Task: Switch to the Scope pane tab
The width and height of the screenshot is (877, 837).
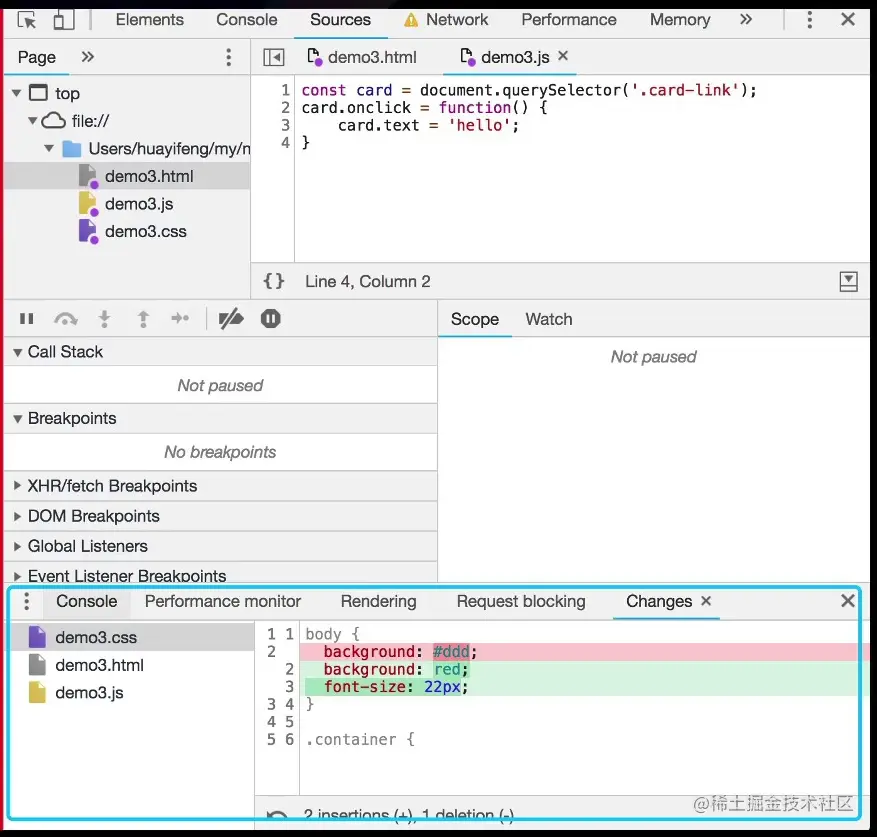Action: pyautogui.click(x=474, y=319)
